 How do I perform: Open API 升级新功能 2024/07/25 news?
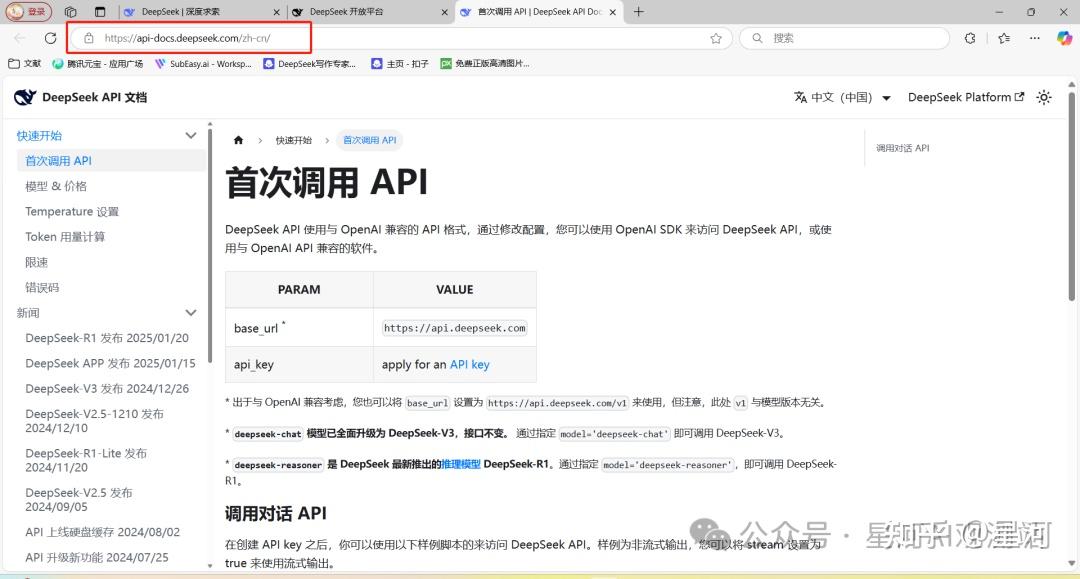click(x=96, y=558)
